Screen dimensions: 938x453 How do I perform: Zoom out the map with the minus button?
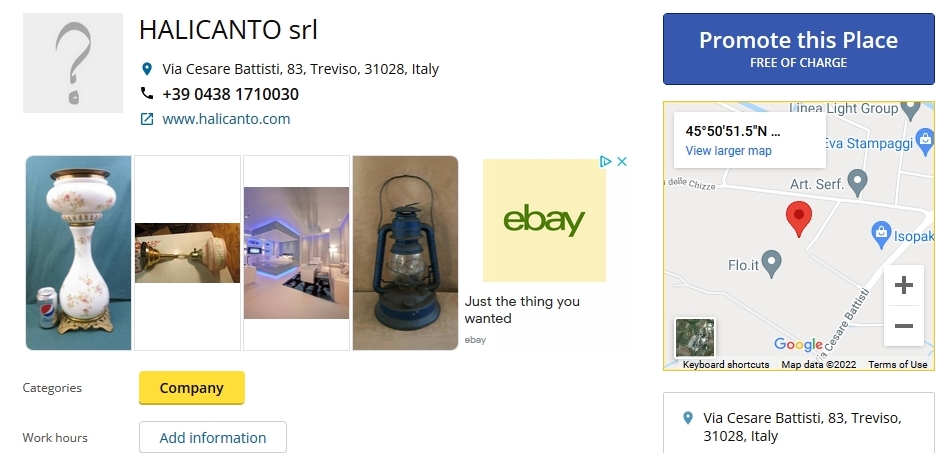pyautogui.click(x=903, y=326)
